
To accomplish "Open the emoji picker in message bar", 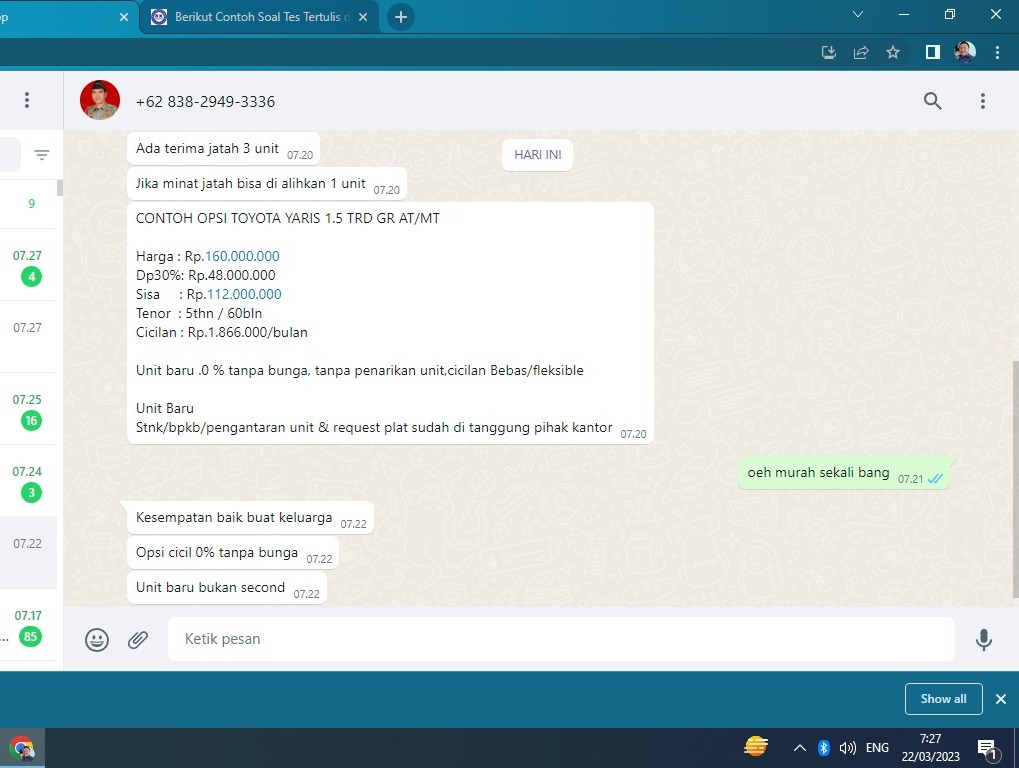I will (x=97, y=639).
